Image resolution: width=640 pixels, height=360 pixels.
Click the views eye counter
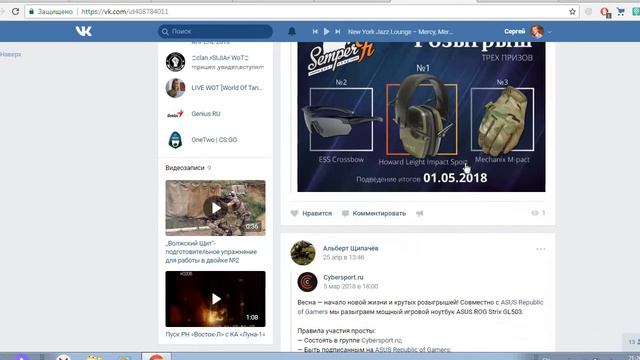[x=538, y=213]
